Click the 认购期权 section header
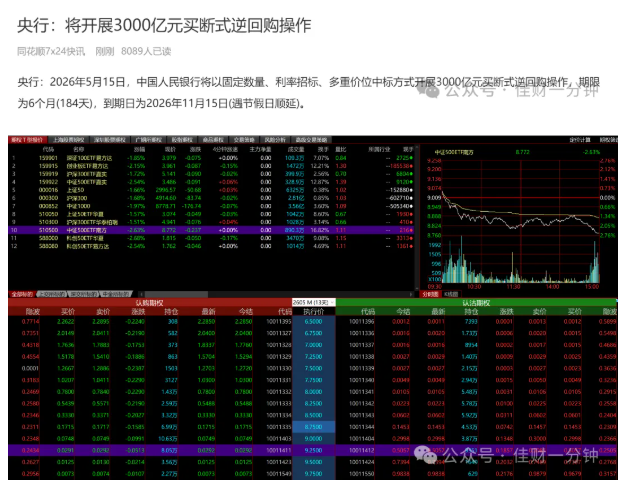The height and width of the screenshot is (482, 622). click(x=150, y=303)
